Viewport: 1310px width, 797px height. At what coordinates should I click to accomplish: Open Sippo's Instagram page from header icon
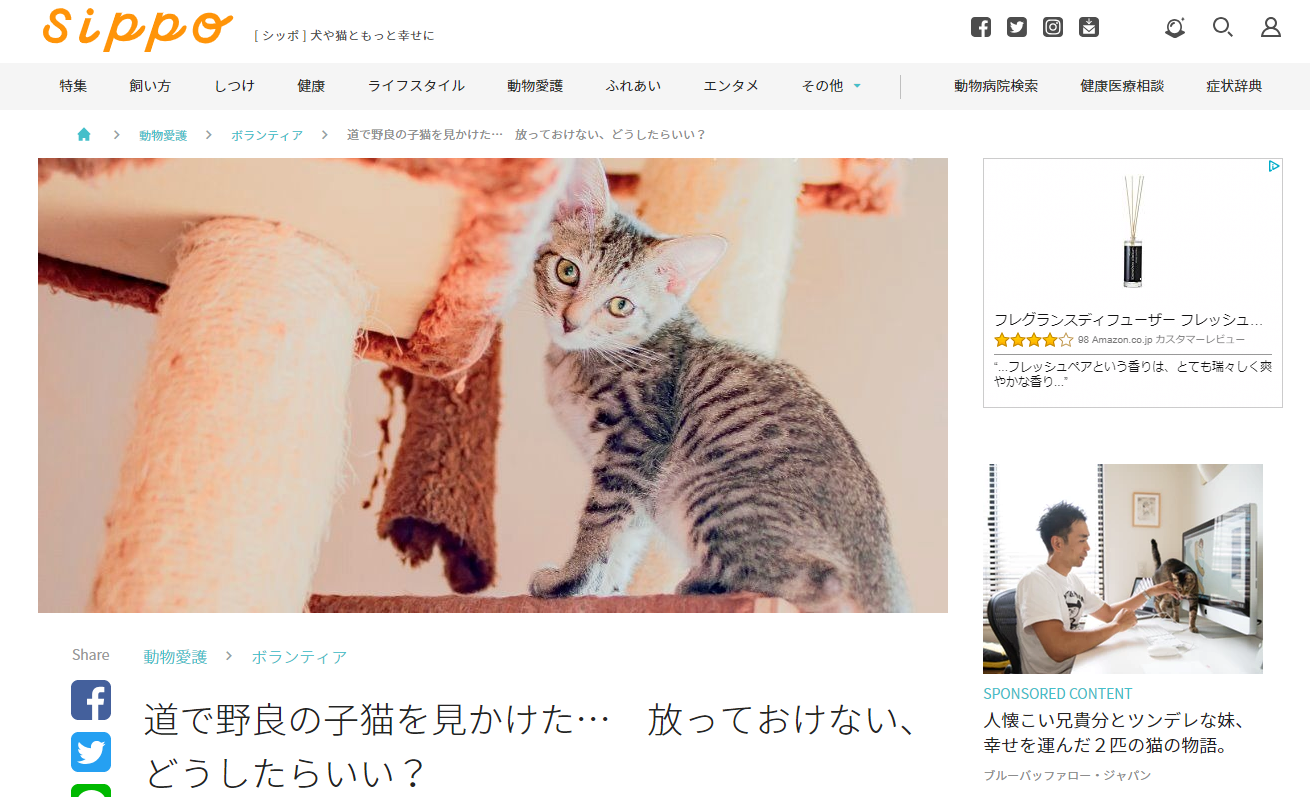click(1053, 27)
